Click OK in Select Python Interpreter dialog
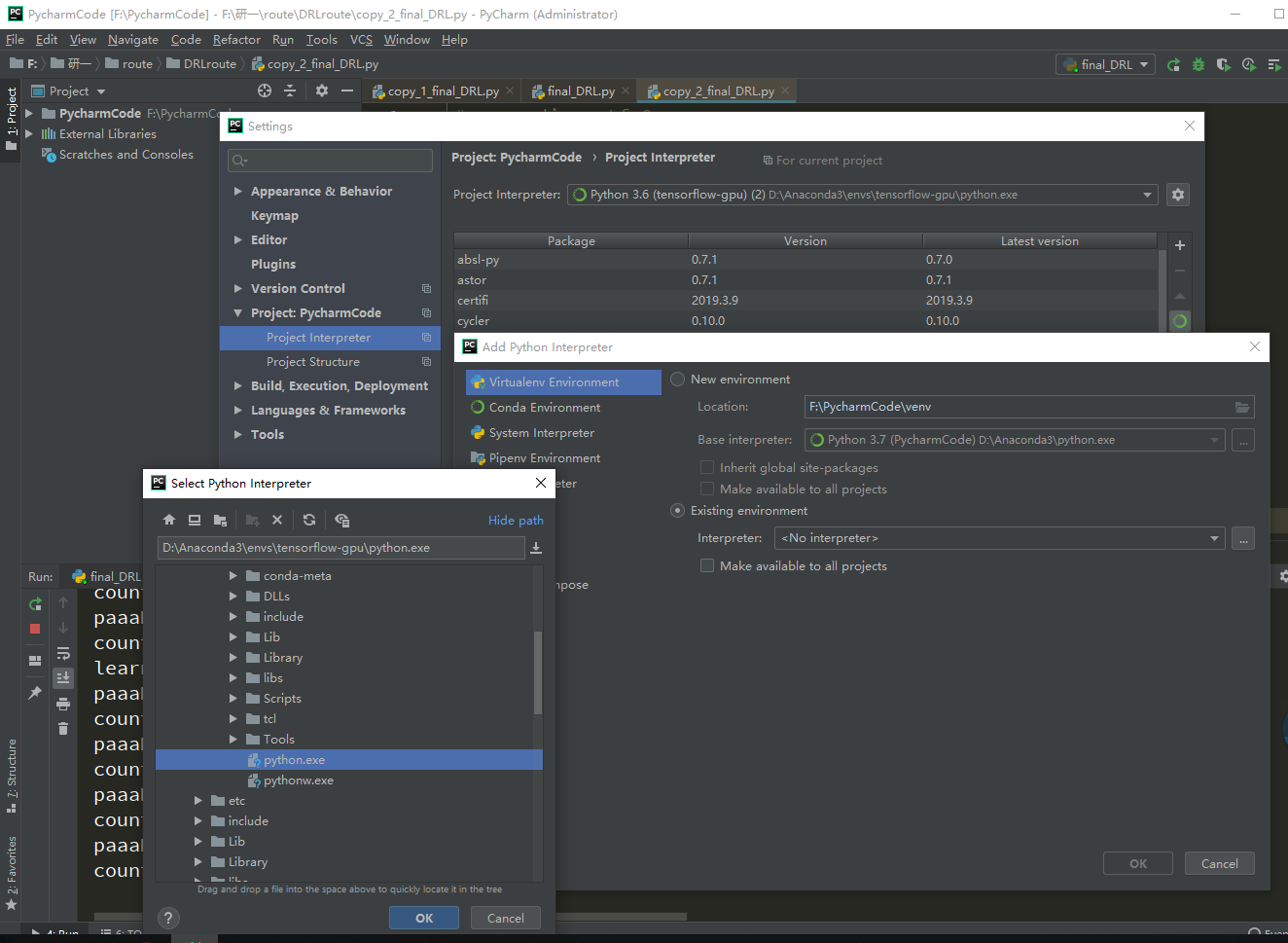Image resolution: width=1288 pixels, height=943 pixels. point(424,918)
